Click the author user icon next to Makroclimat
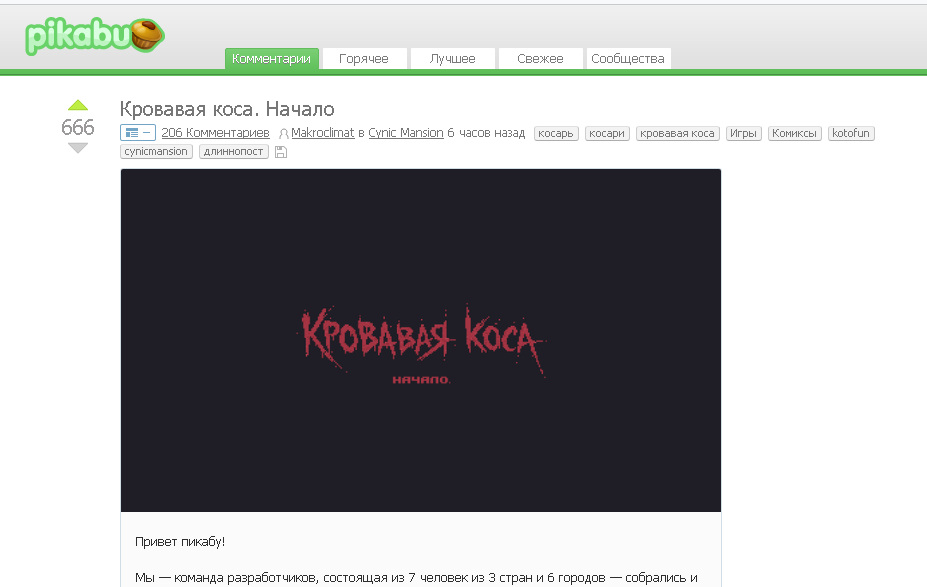 coord(284,133)
